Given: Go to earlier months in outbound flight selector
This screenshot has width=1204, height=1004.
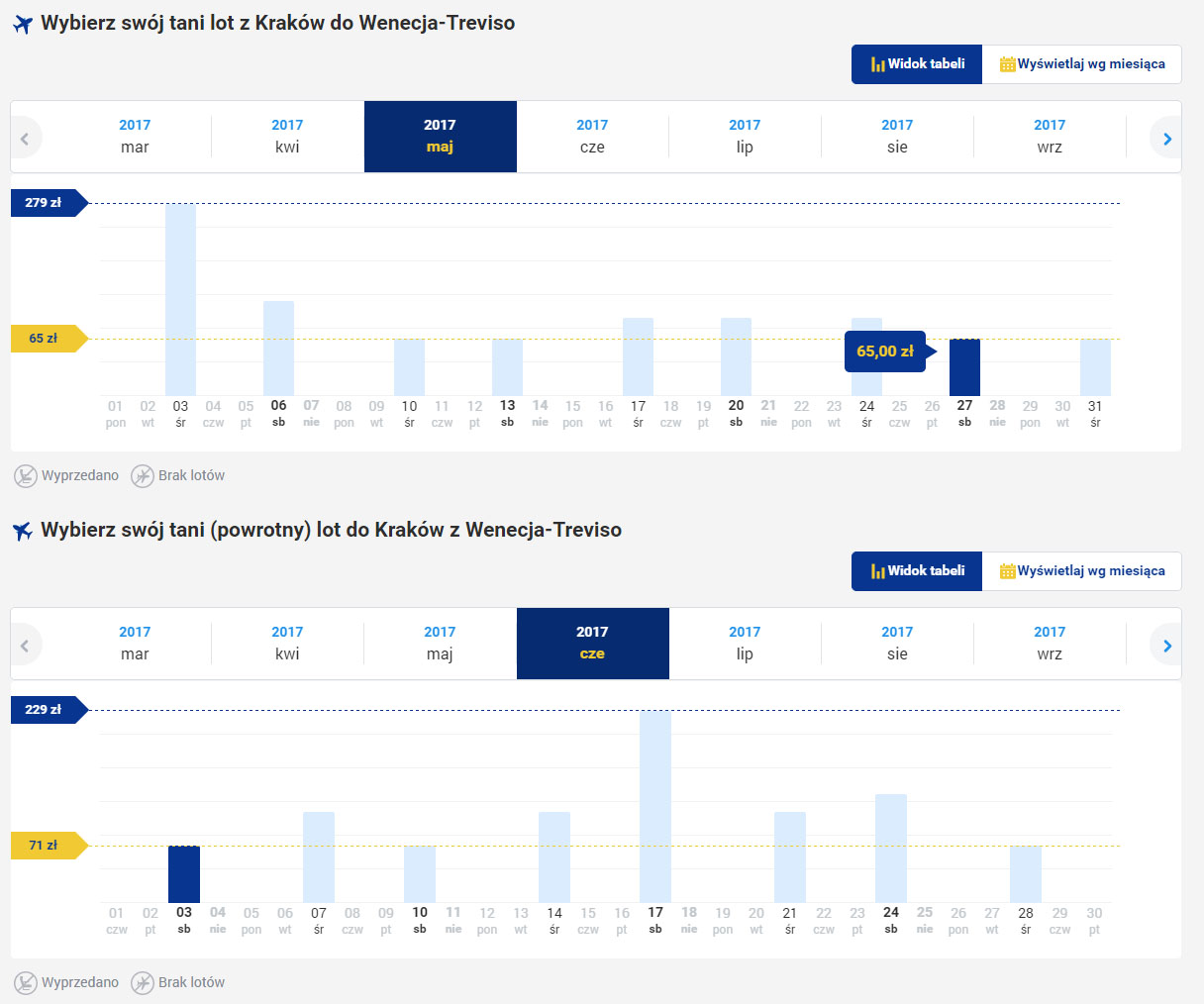Looking at the screenshot, I should tap(25, 139).
